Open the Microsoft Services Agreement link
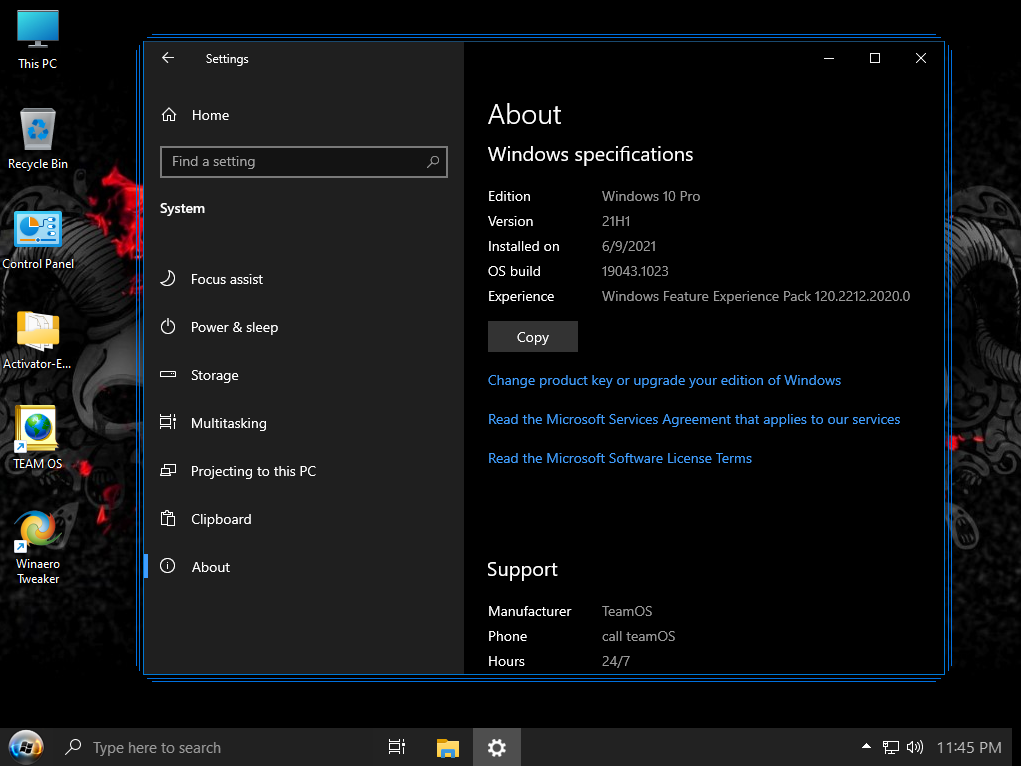 [x=694, y=419]
